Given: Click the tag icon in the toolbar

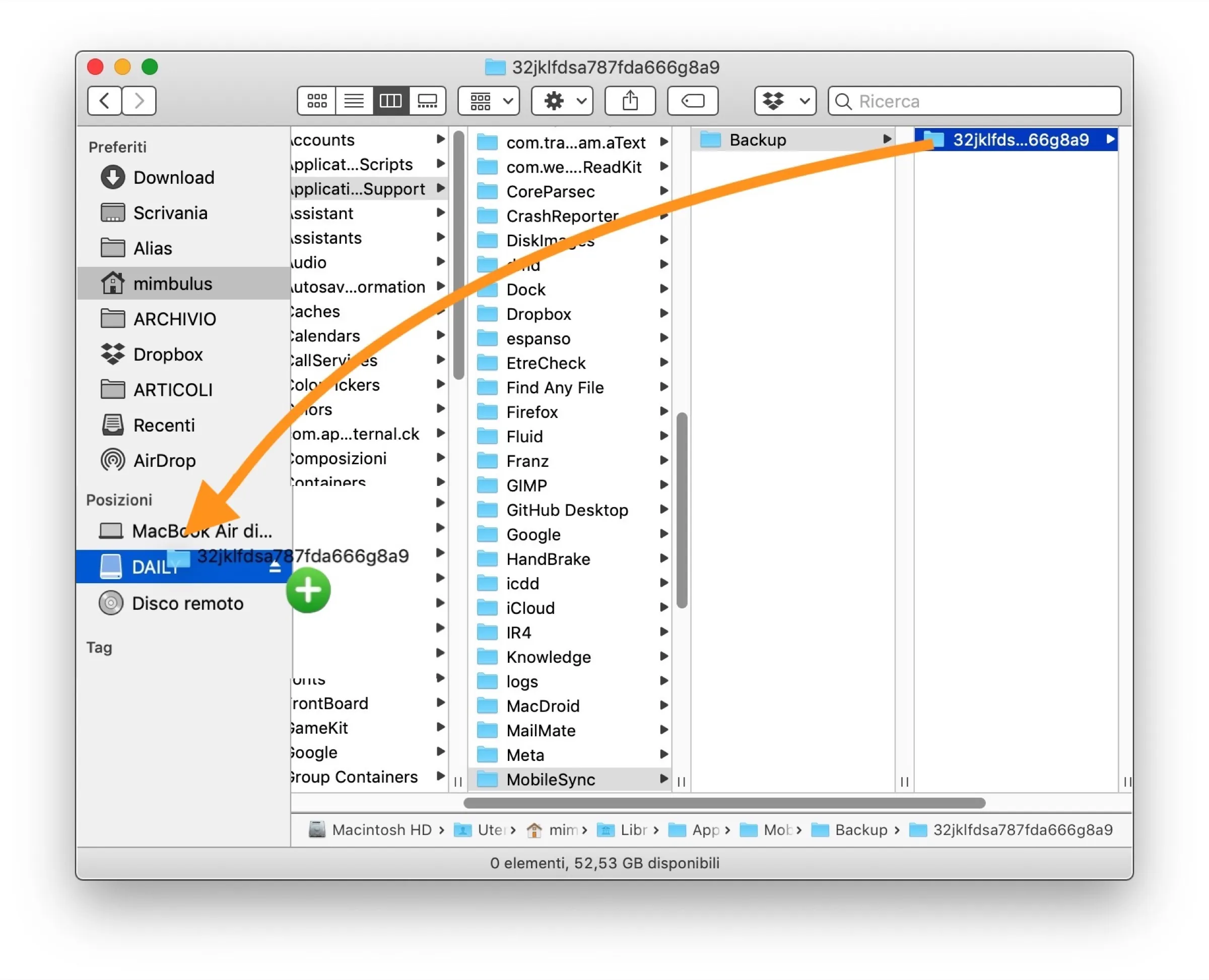Looking at the screenshot, I should [692, 101].
